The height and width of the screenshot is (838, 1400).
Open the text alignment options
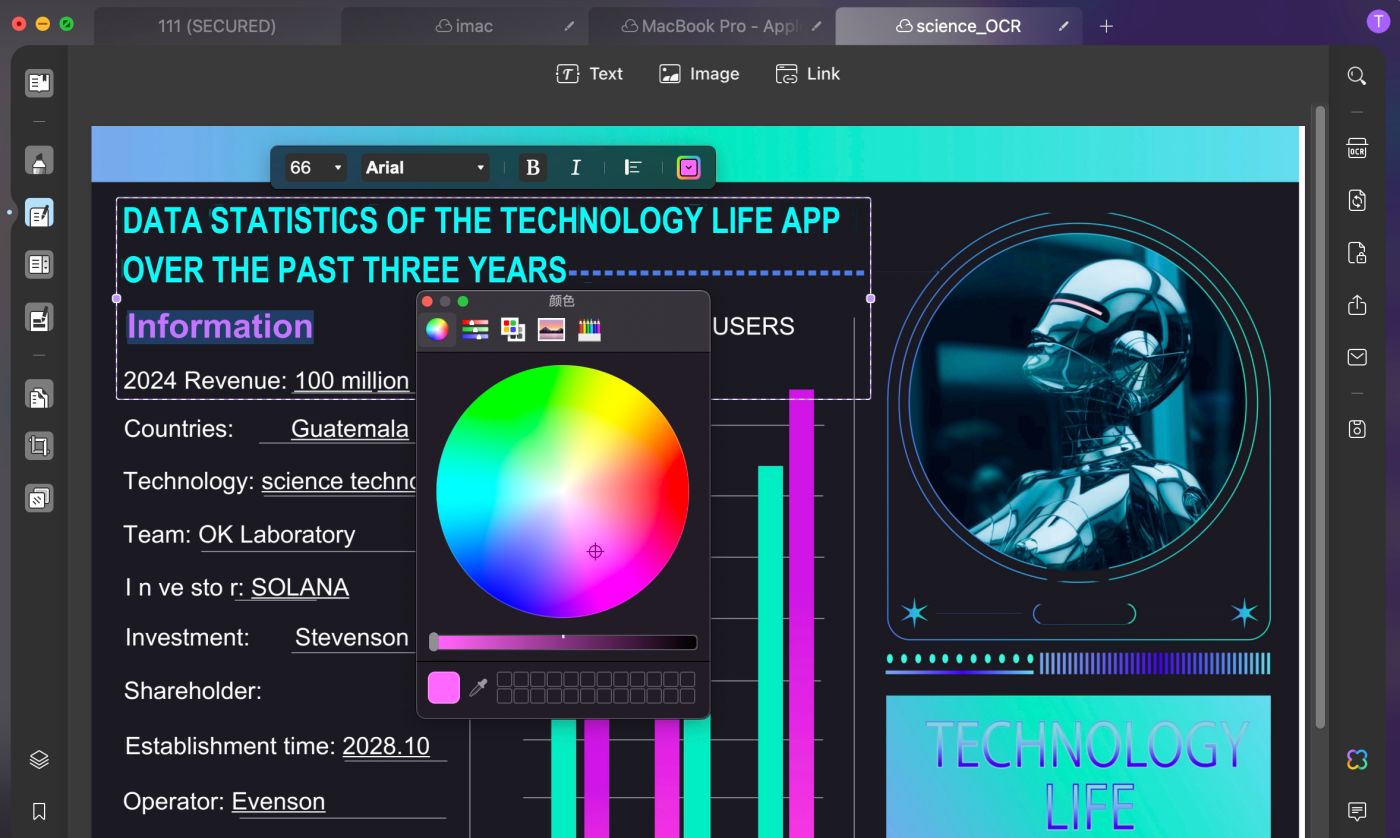(x=632, y=167)
